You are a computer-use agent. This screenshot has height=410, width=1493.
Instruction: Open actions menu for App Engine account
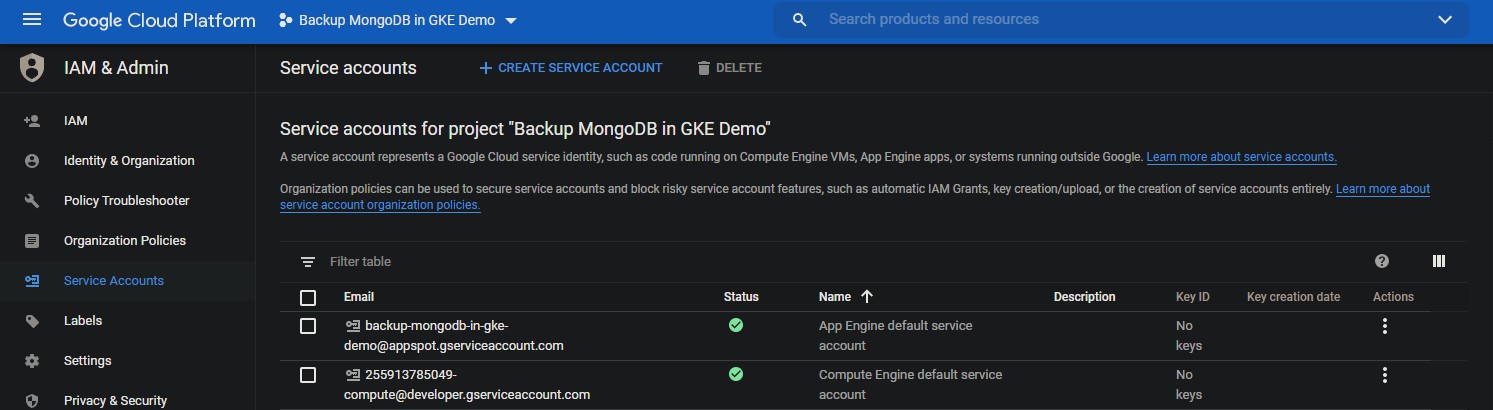1385,326
